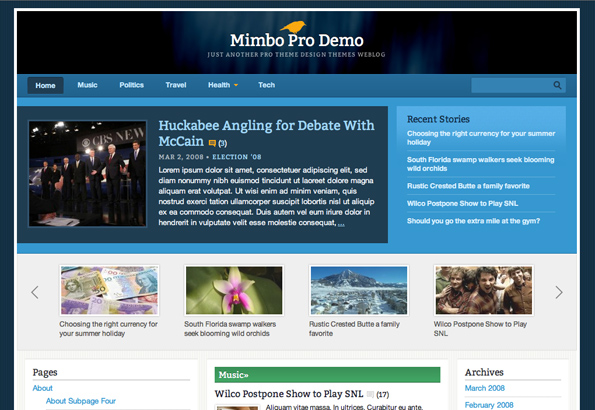Click comment icon next to Wilco headline
595x410 pixels.
370,394
